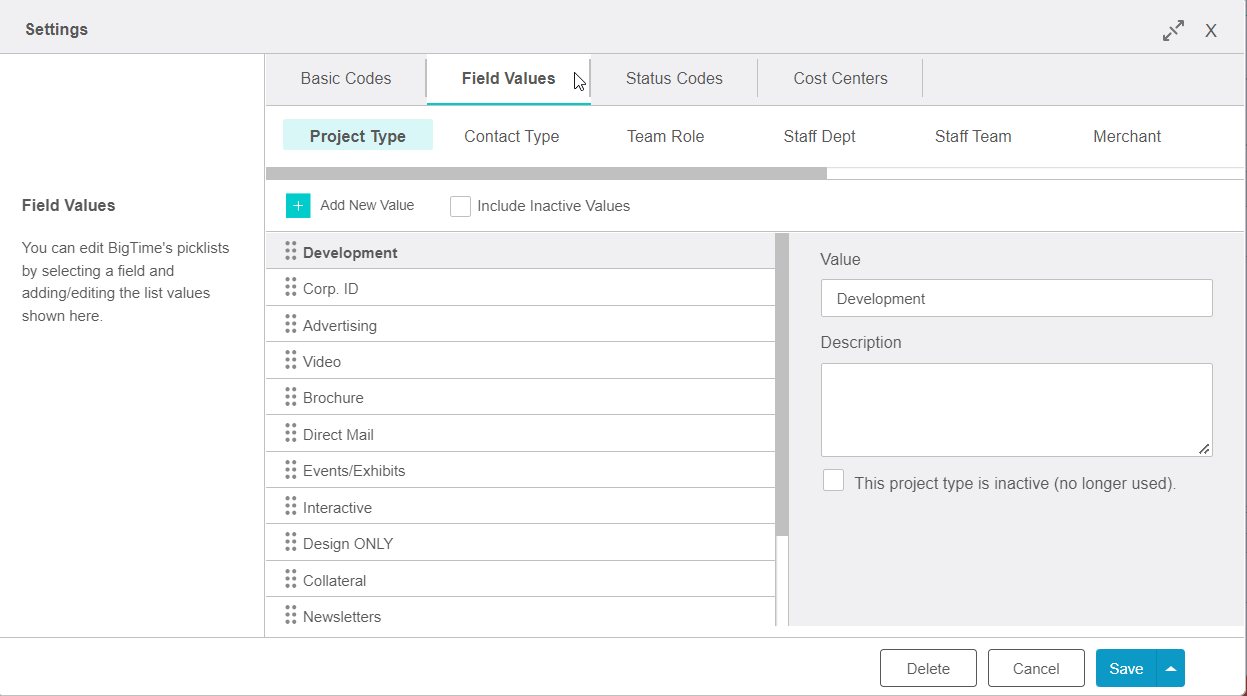Click the Add New Value link
The width and height of the screenshot is (1247, 696).
point(367,205)
